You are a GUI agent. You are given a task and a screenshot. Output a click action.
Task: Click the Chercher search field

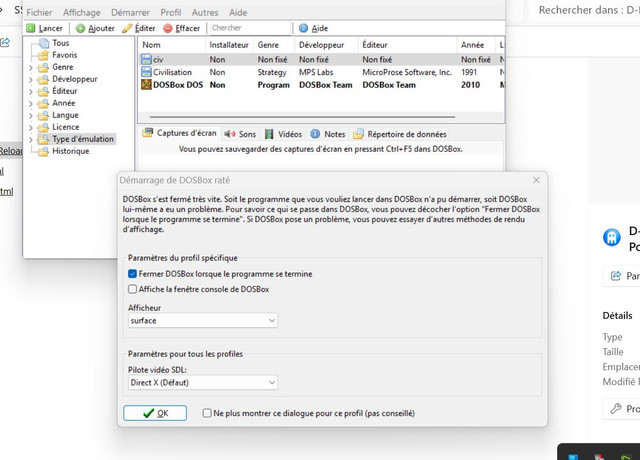click(x=250, y=28)
